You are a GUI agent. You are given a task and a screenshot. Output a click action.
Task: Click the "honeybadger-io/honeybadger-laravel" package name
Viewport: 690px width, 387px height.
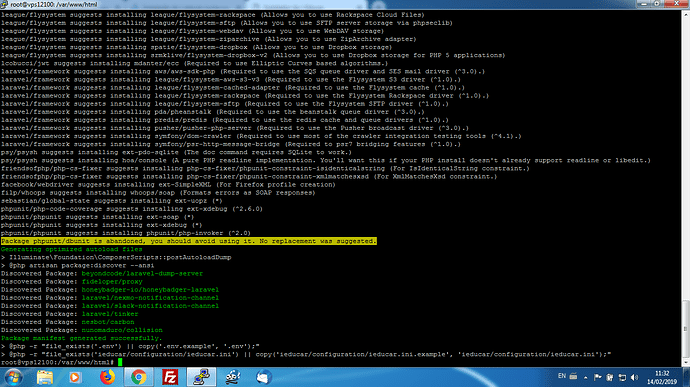[150, 290]
